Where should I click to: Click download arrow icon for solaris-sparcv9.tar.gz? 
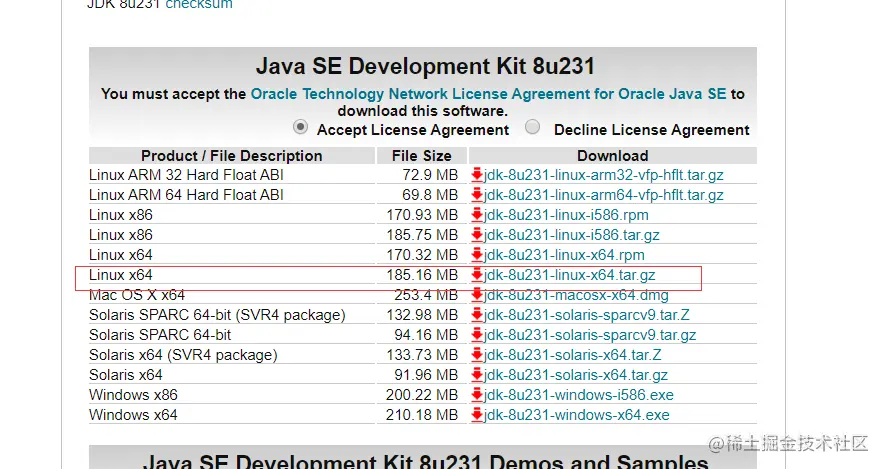[x=477, y=335]
